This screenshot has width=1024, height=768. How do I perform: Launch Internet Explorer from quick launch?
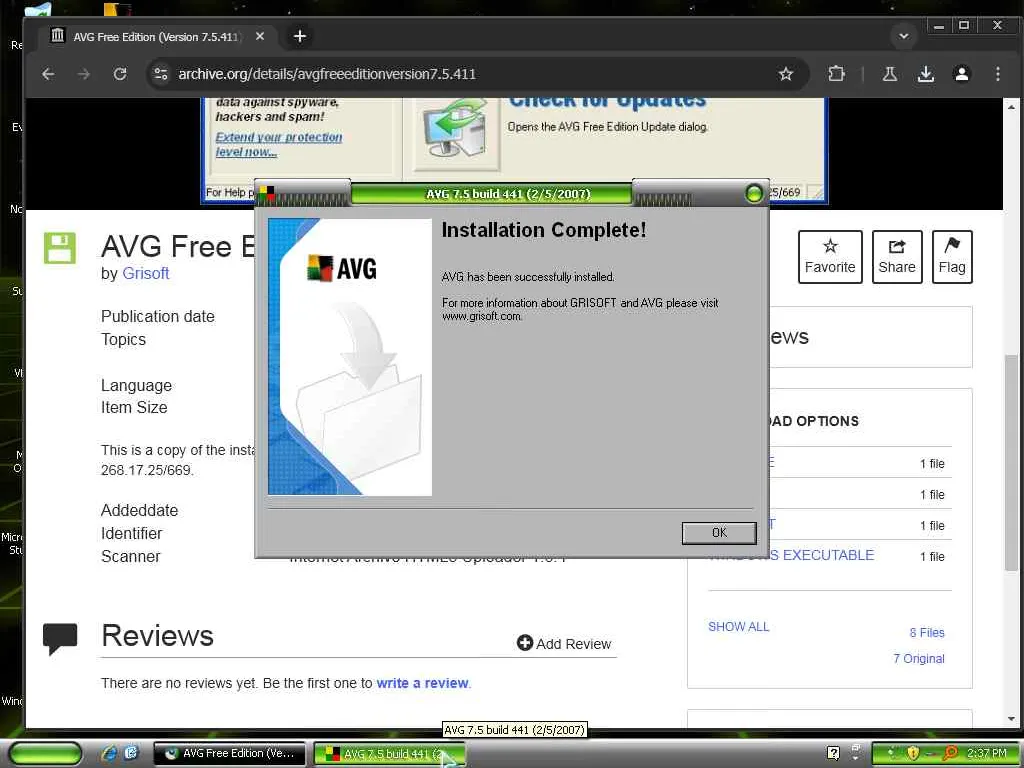point(110,753)
